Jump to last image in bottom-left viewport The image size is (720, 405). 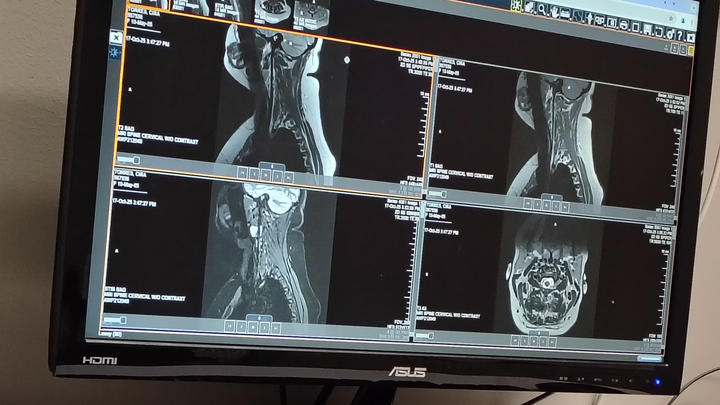tap(276, 328)
